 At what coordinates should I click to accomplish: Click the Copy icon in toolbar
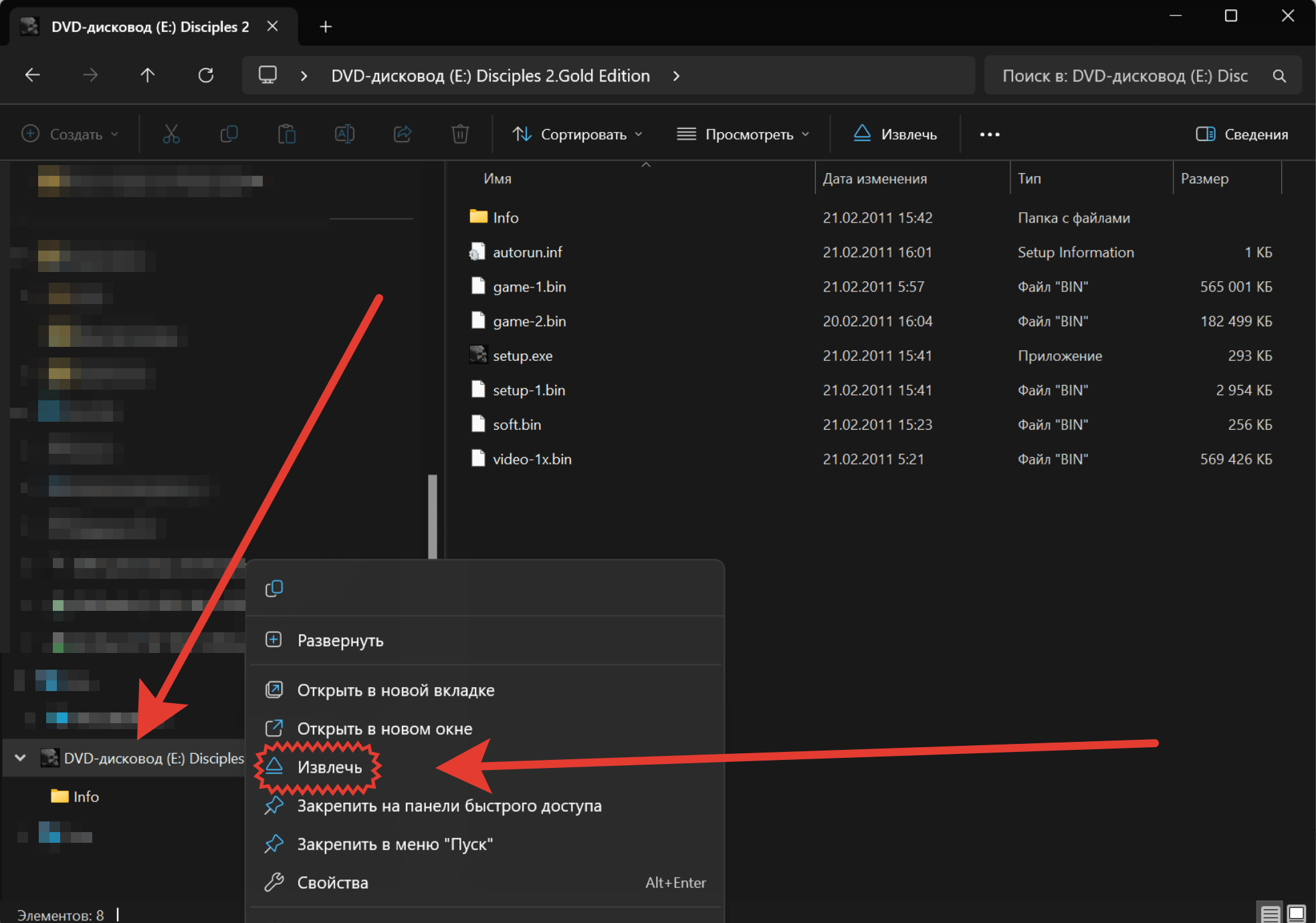tap(229, 134)
